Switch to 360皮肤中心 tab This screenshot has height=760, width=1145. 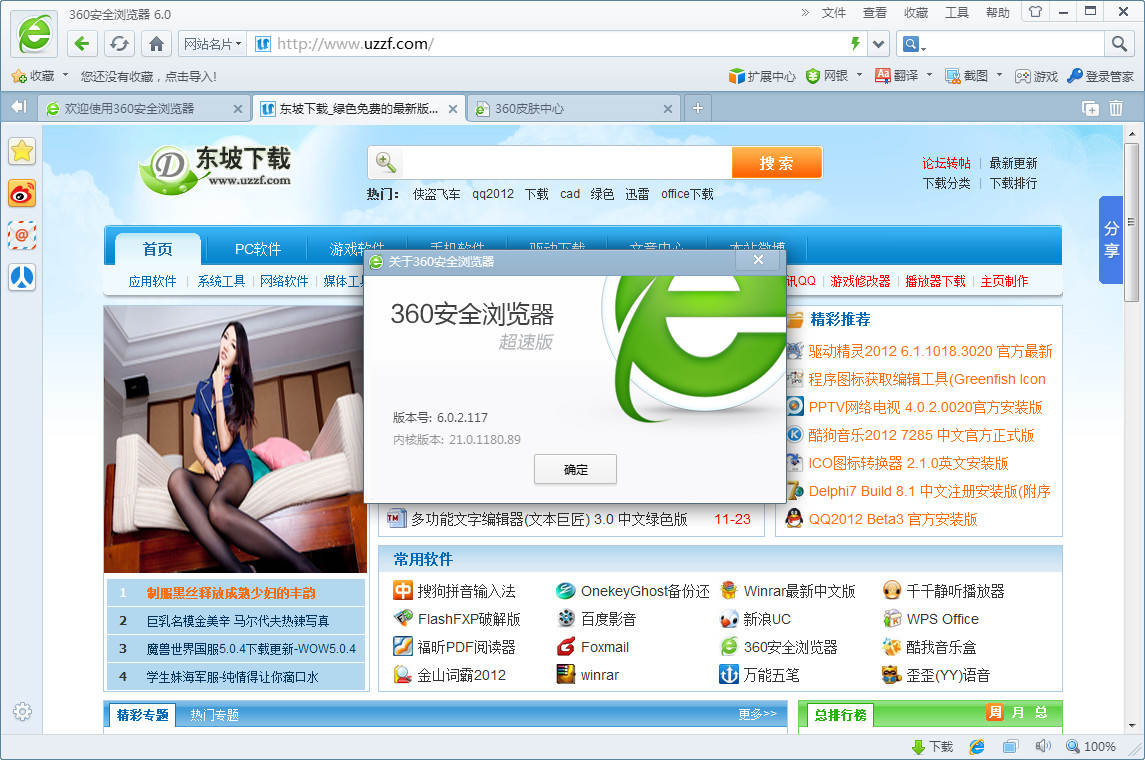point(573,109)
